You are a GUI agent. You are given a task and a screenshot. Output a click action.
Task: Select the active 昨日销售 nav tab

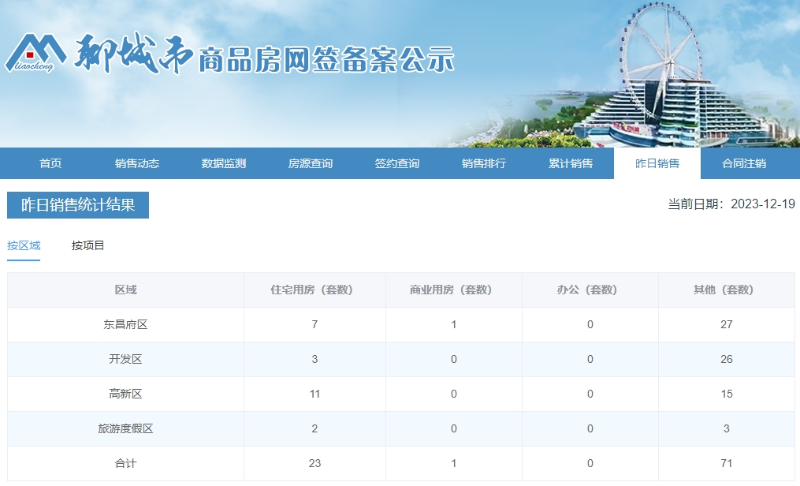tap(657, 164)
